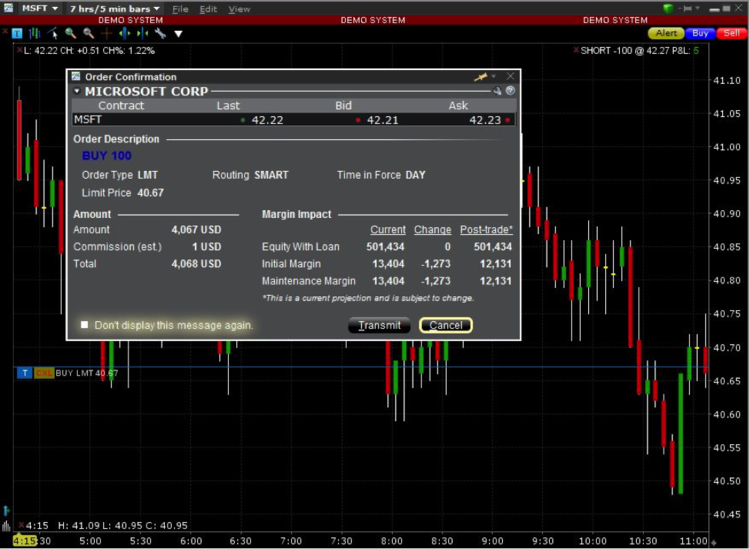Click the diamond icon at axis bottom-right corner
Screen dimensions: 750x549
tap(715, 542)
